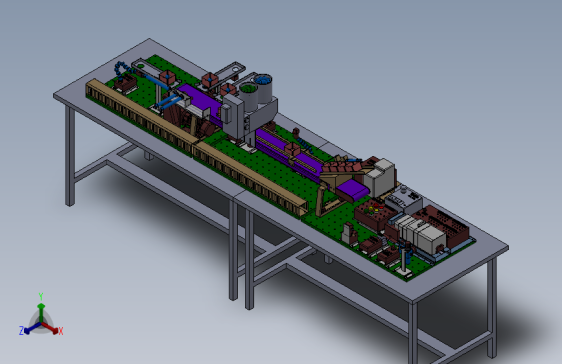Select the blue flexible hose at the far-left corner

[x=122, y=69]
